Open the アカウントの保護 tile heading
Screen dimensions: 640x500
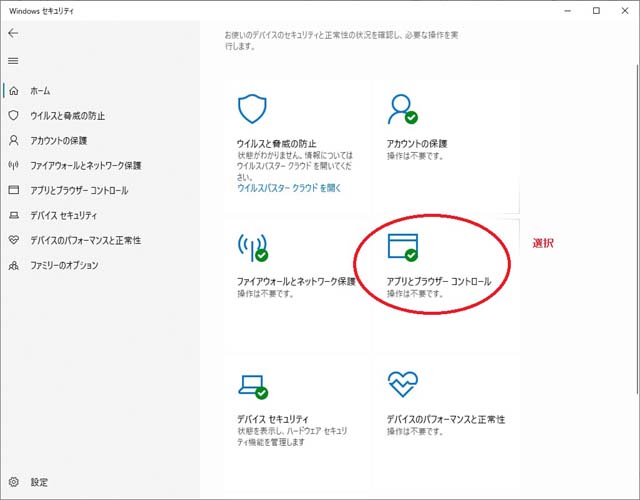click(417, 144)
